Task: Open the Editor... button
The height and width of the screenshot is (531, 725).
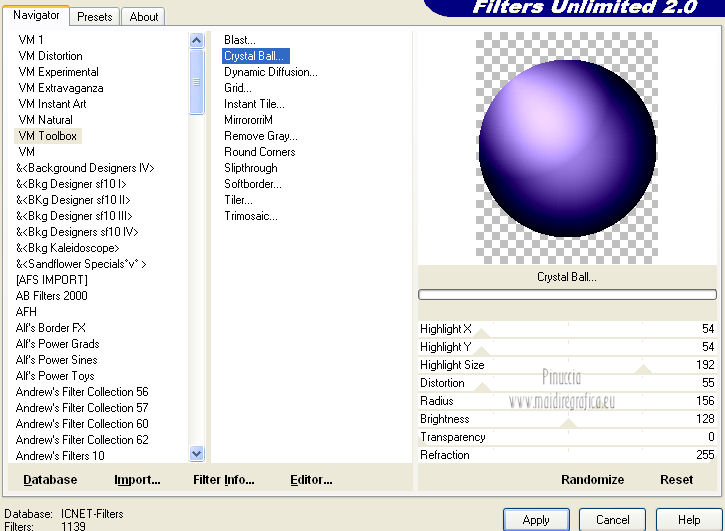Action: [311, 480]
